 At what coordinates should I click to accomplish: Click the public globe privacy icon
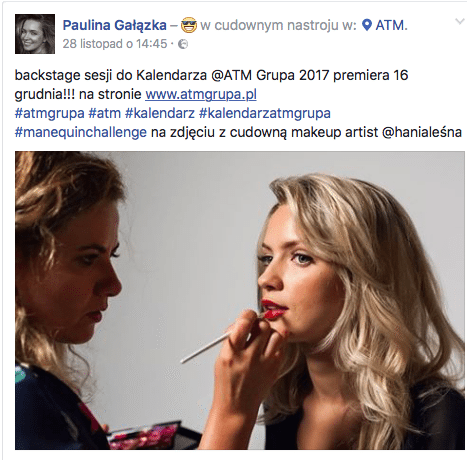coord(183,44)
